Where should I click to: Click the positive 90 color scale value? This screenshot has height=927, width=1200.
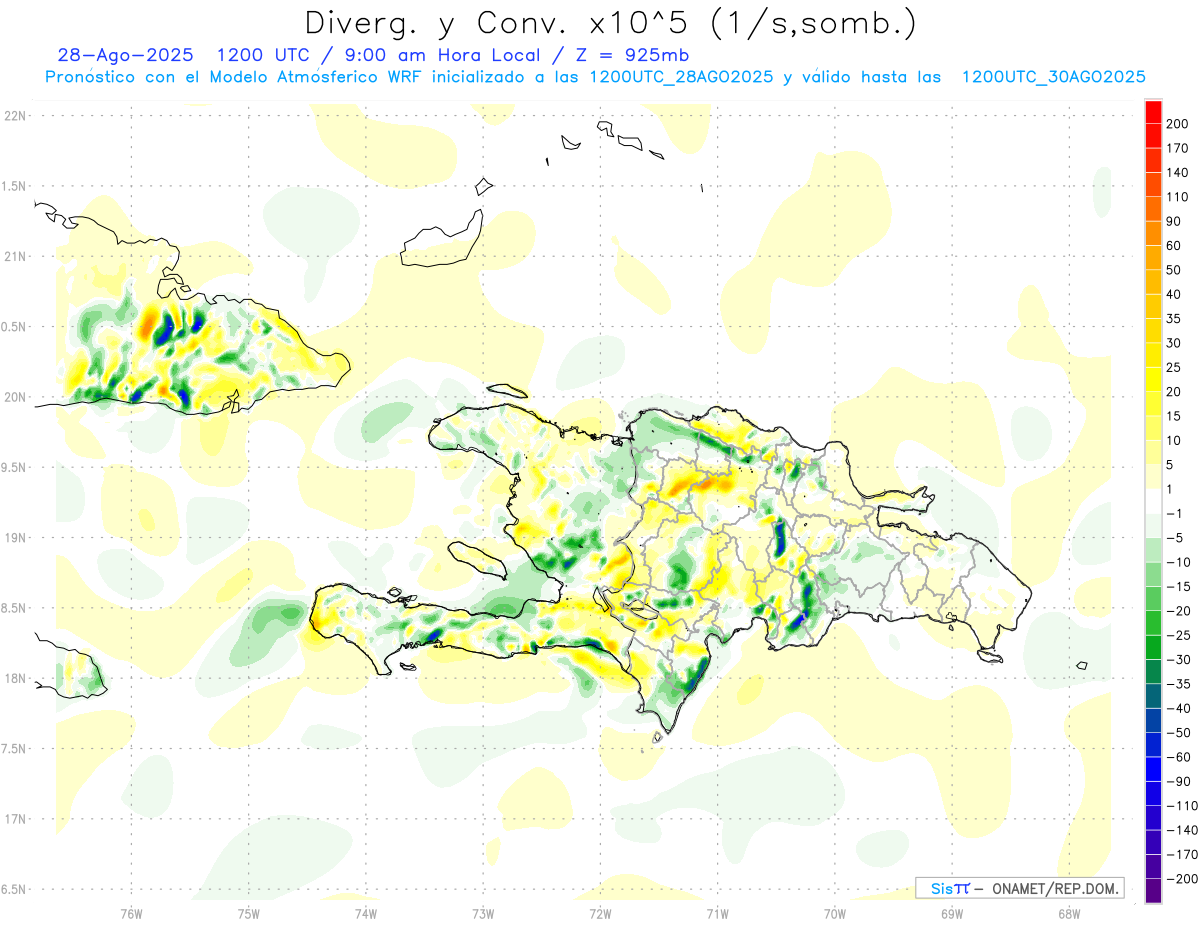(1174, 221)
